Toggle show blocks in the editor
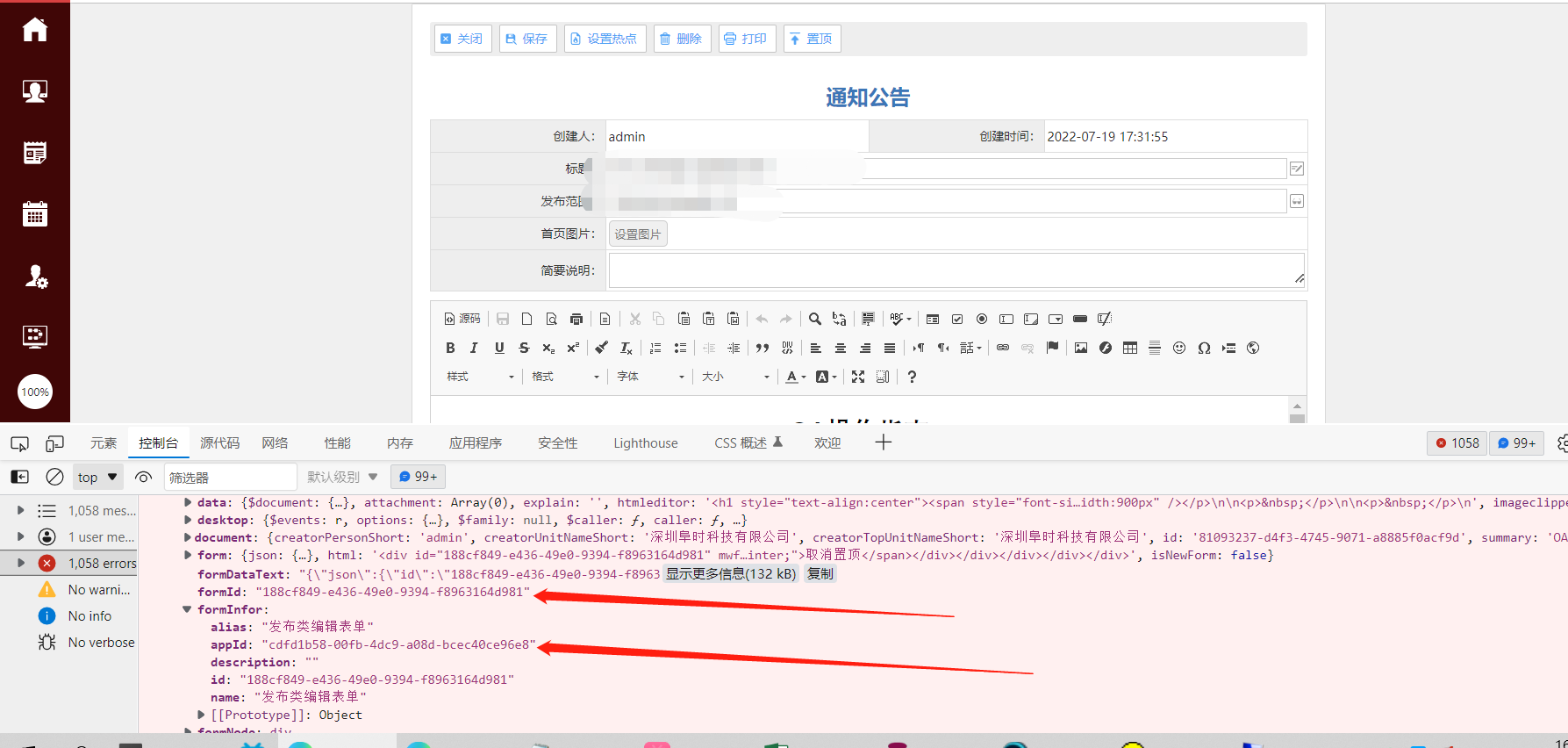 [883, 377]
